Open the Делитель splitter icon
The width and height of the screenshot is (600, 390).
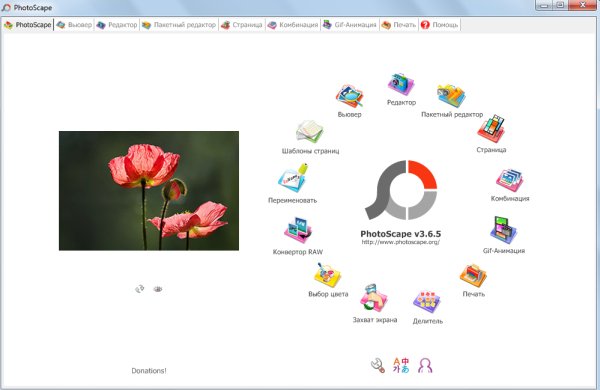pyautogui.click(x=427, y=302)
